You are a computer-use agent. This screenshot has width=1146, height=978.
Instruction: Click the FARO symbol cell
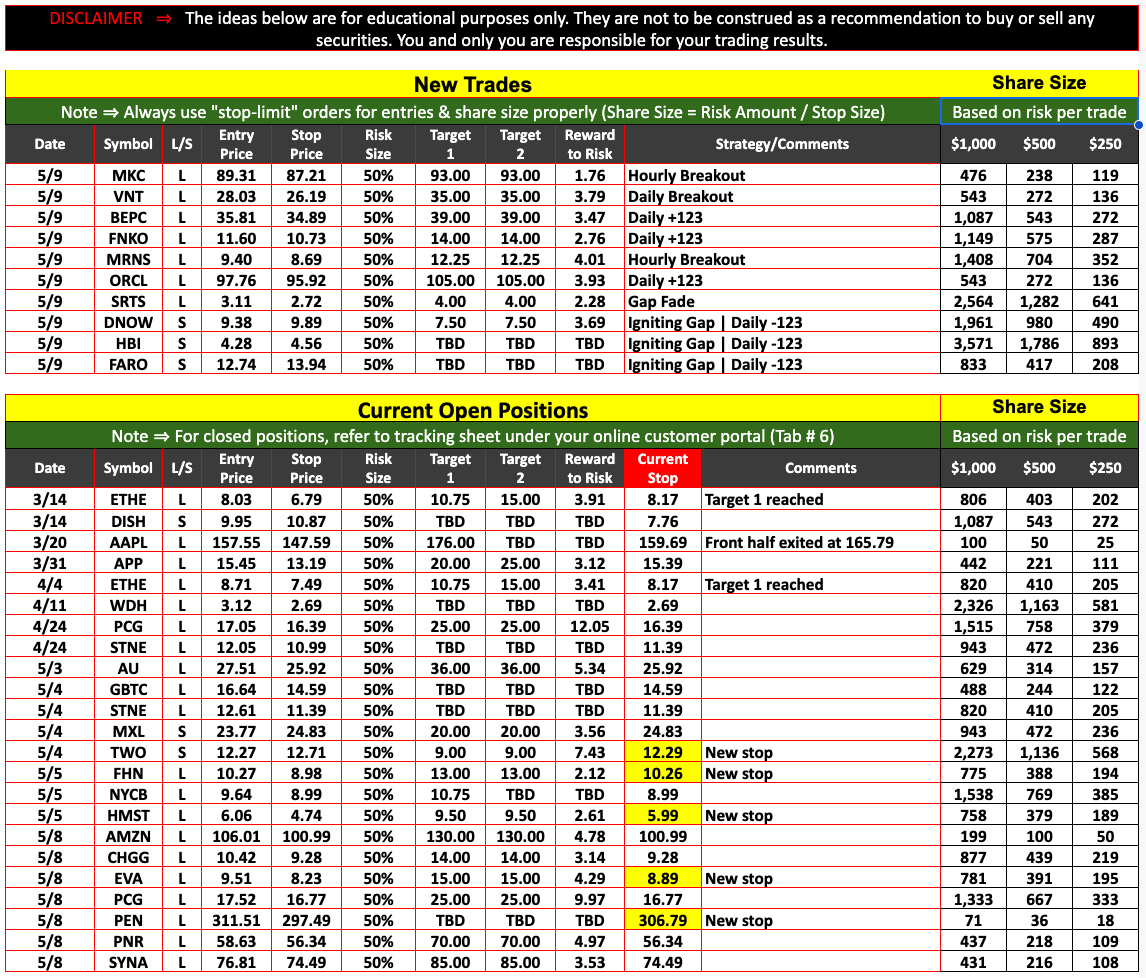[128, 364]
